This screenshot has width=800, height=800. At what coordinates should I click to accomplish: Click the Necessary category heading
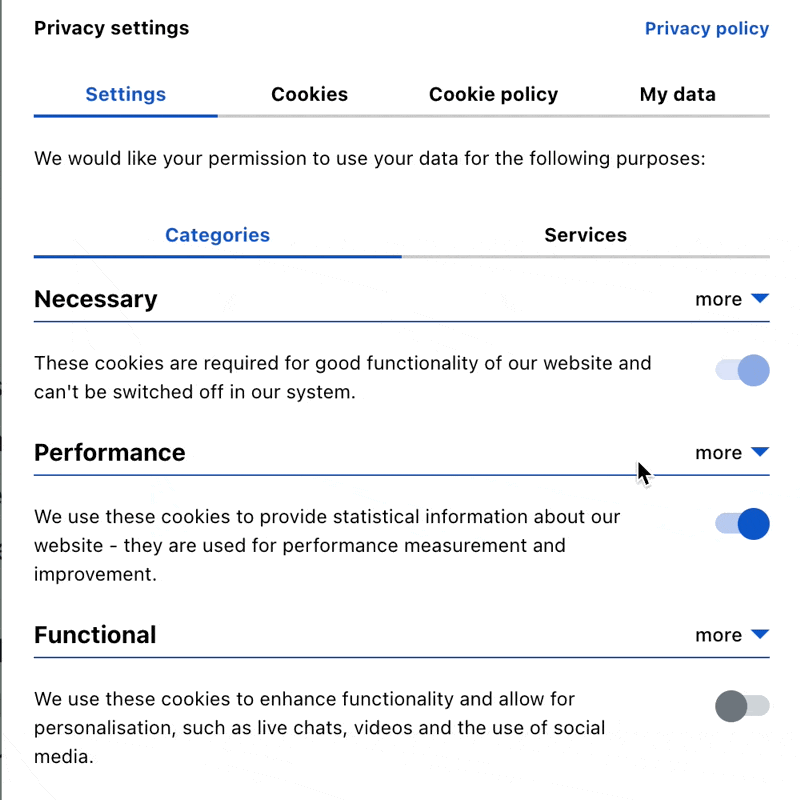95,299
